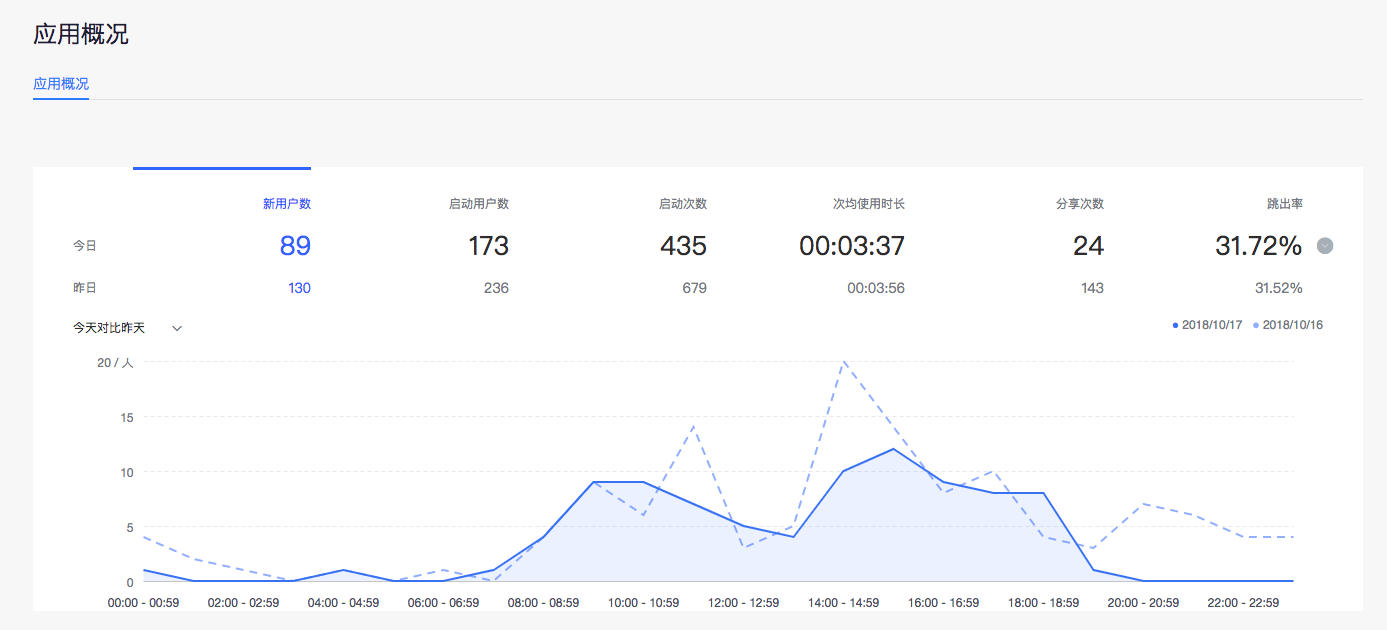
Task: Click the 14:00 - 14:59 axis label
Action: (843, 603)
